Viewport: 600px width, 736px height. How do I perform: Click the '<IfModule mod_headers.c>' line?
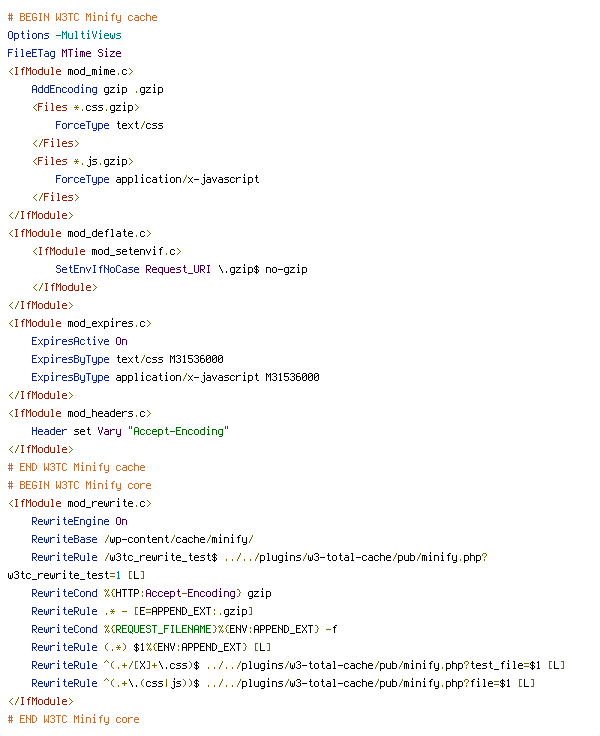click(79, 413)
